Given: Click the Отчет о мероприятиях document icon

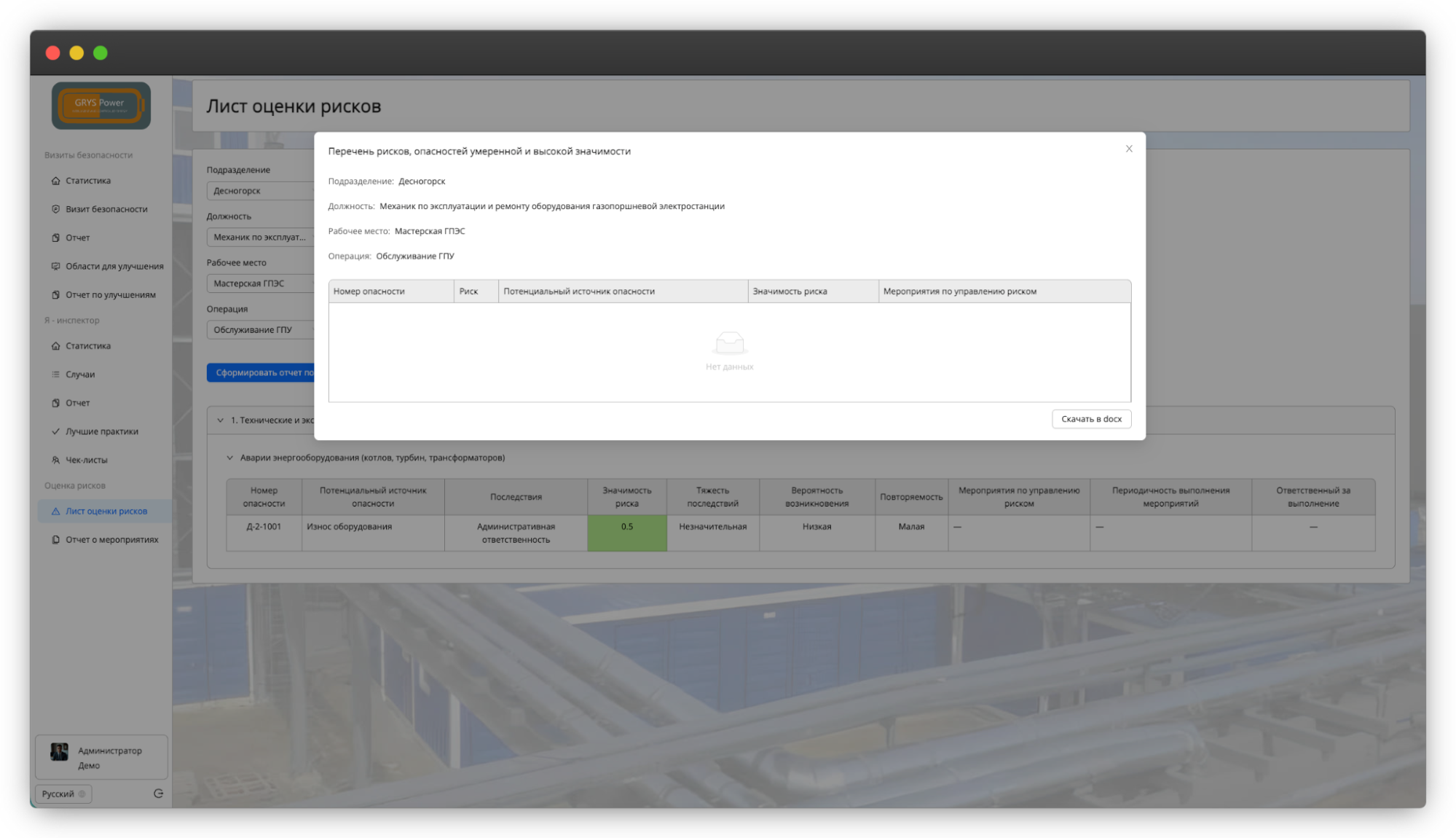Looking at the screenshot, I should (55, 540).
